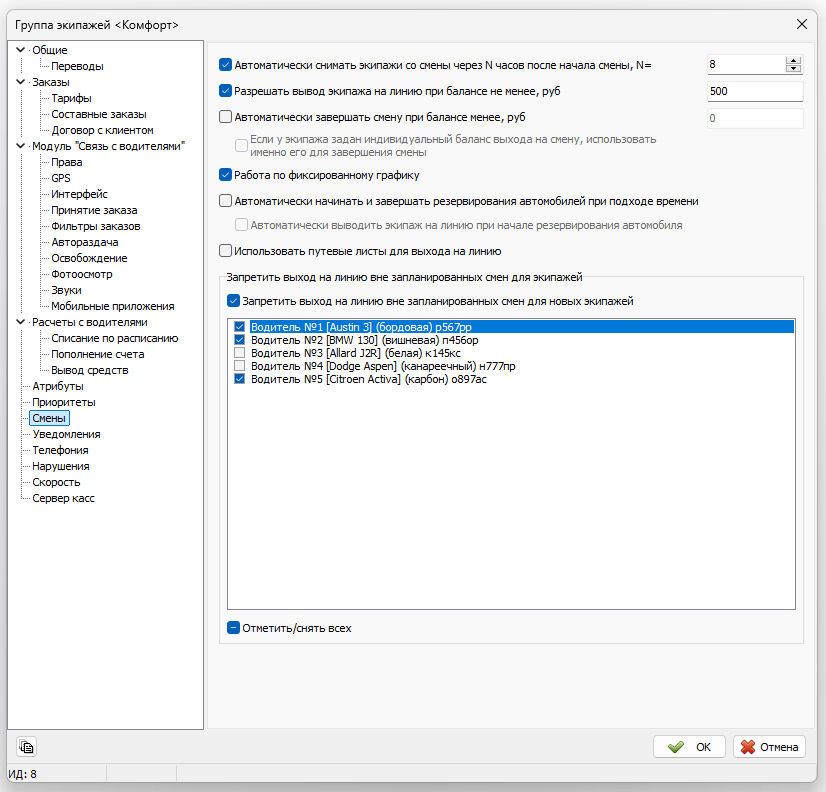This screenshot has height=792, width=826.
Task: Check the box for Водитель №3 Allard J2R
Action: tap(239, 353)
